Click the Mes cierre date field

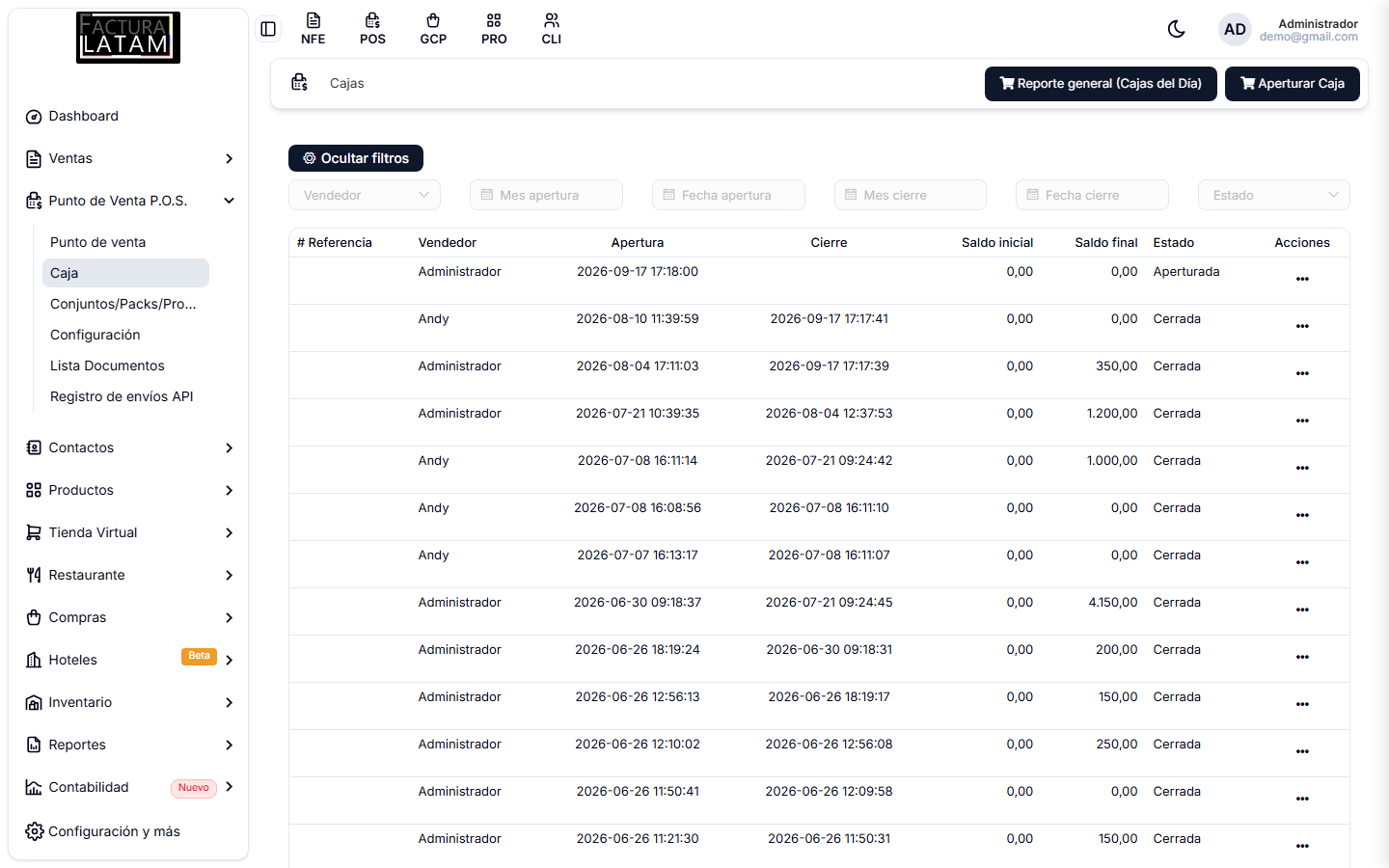click(x=911, y=195)
